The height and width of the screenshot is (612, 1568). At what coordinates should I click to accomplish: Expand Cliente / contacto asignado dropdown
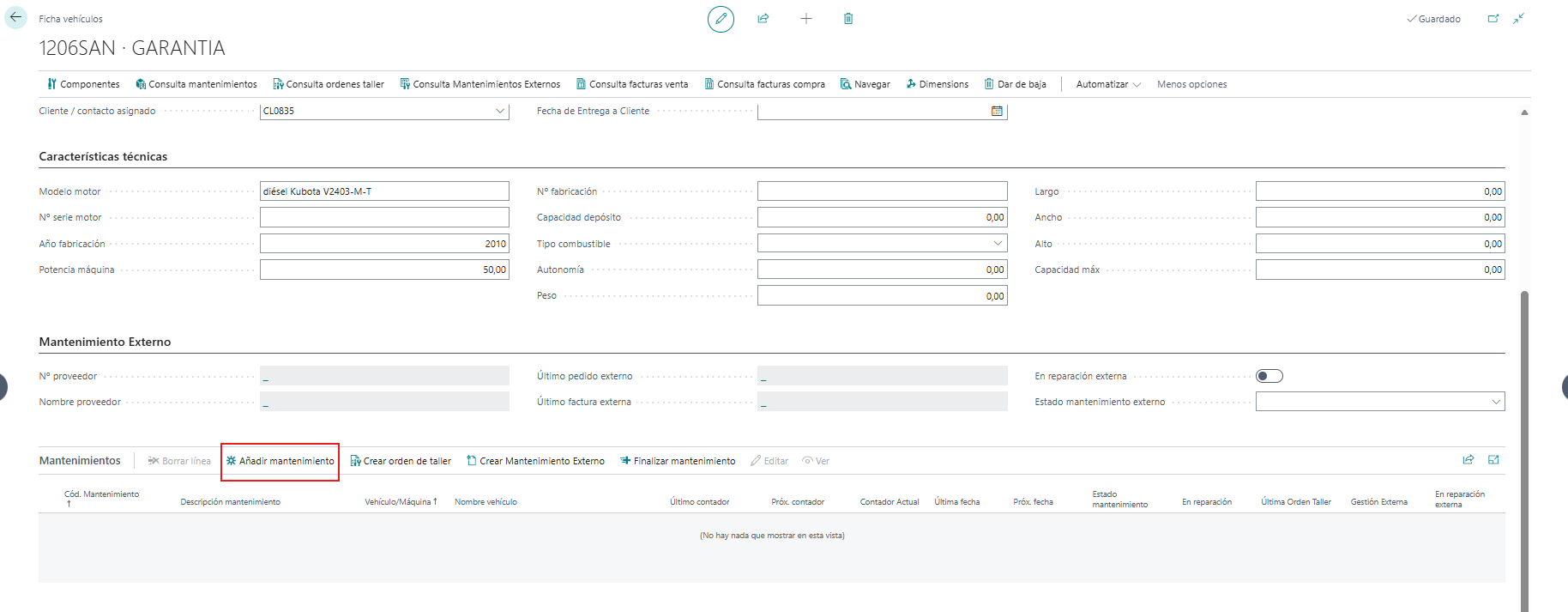tap(500, 111)
